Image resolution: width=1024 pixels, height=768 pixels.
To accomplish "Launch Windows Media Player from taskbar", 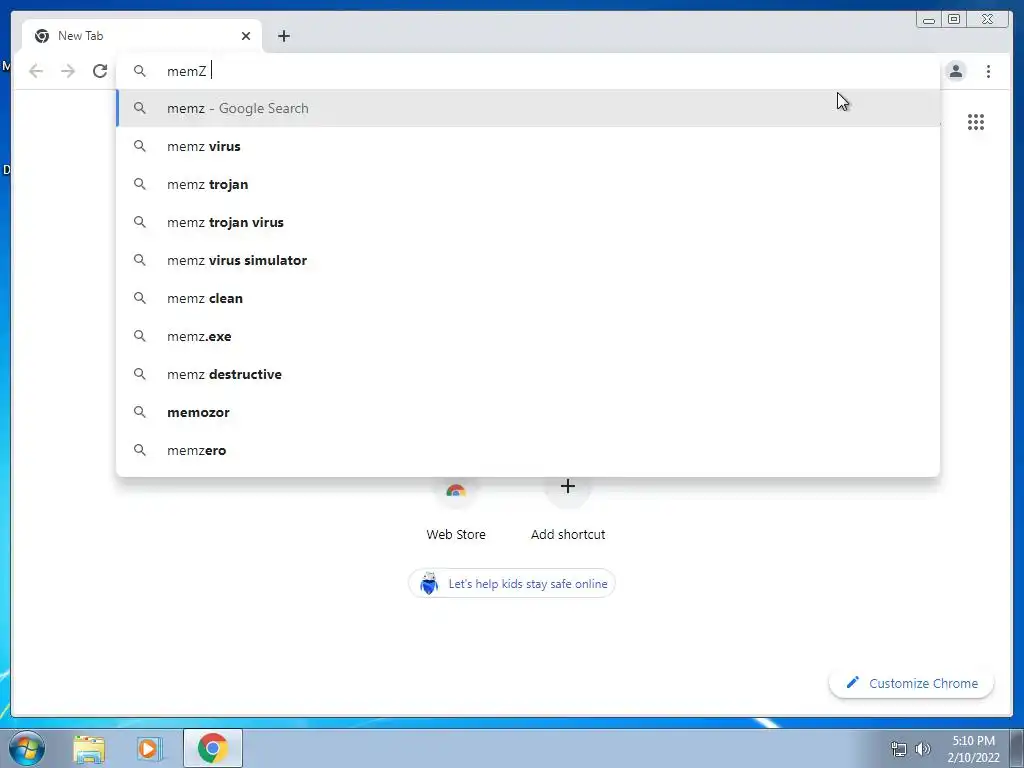I will coord(148,748).
